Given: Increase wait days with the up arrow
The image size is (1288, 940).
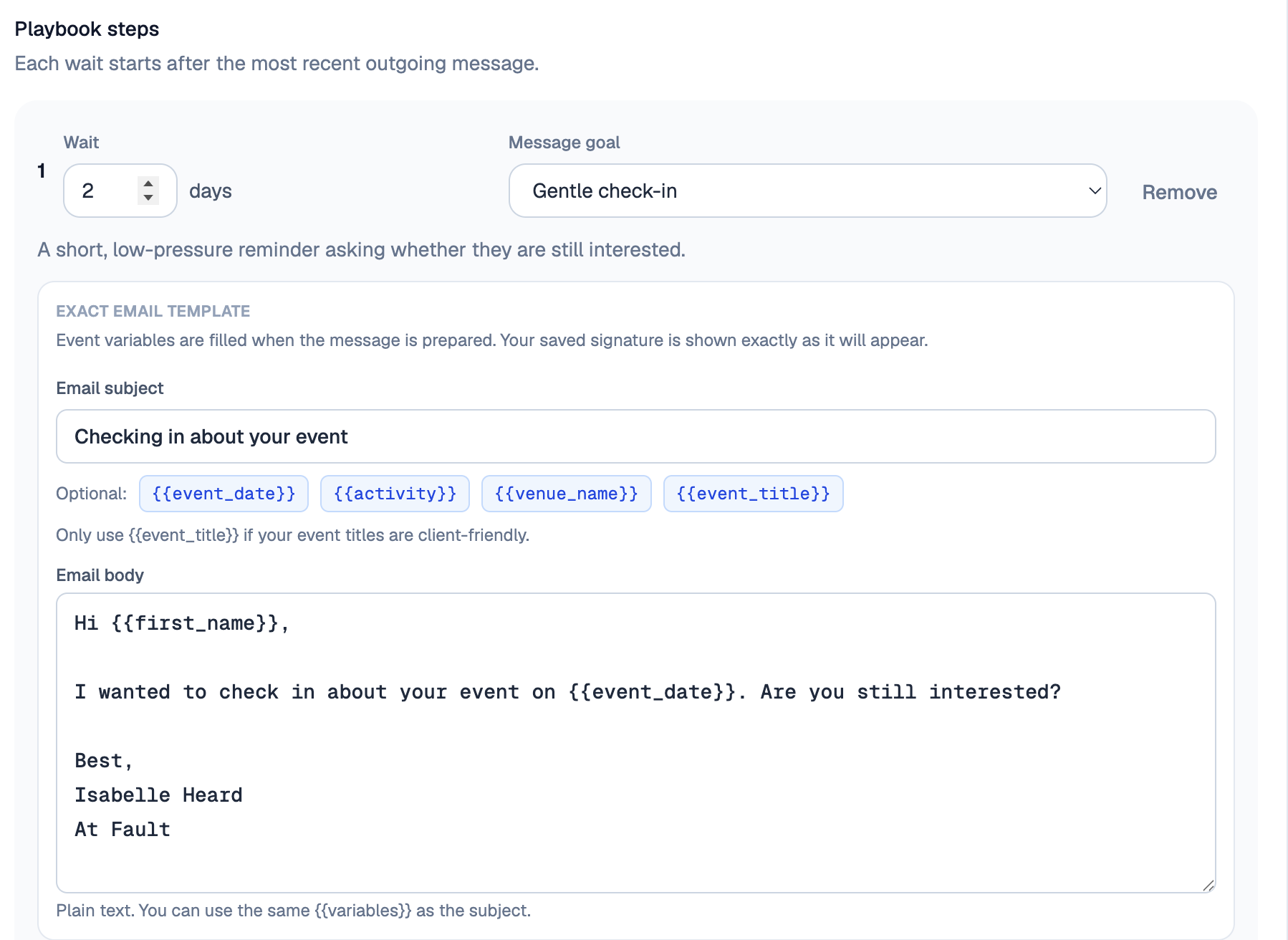Looking at the screenshot, I should click(x=148, y=183).
